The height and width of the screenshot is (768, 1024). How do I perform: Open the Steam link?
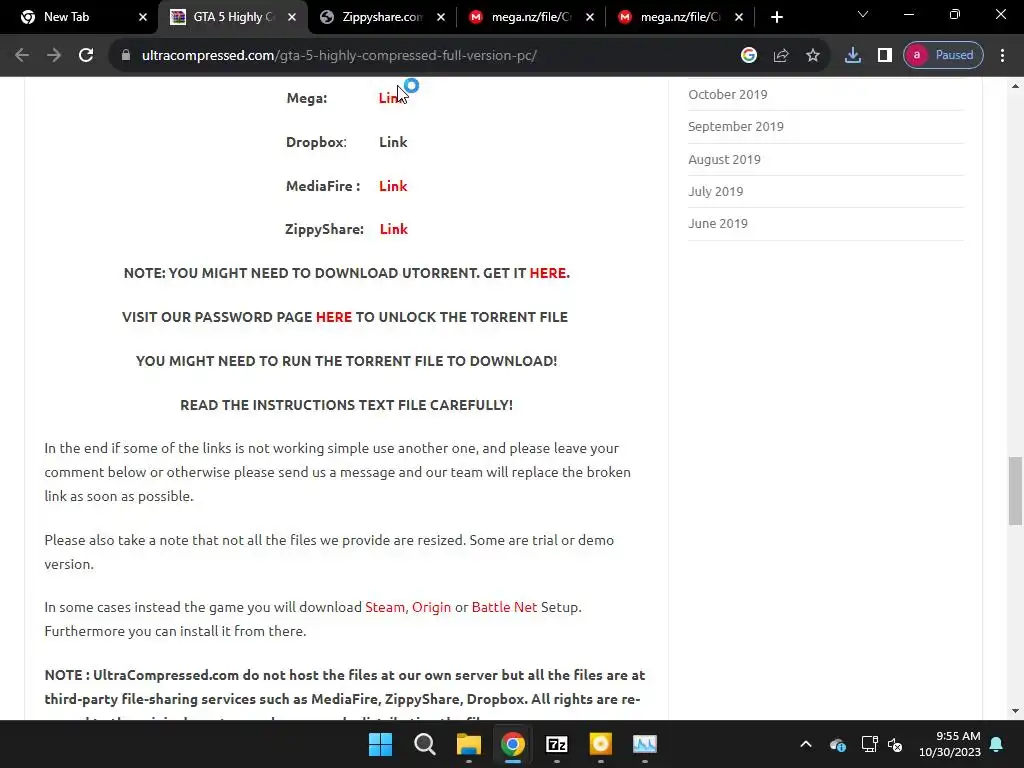coord(385,607)
